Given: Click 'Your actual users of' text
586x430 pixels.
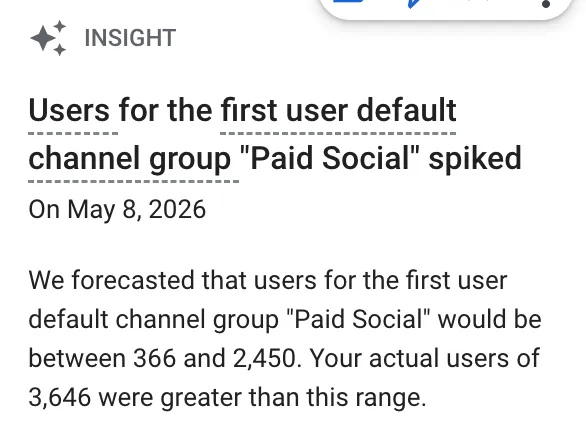Looking at the screenshot, I should pyautogui.click(x=425, y=358).
